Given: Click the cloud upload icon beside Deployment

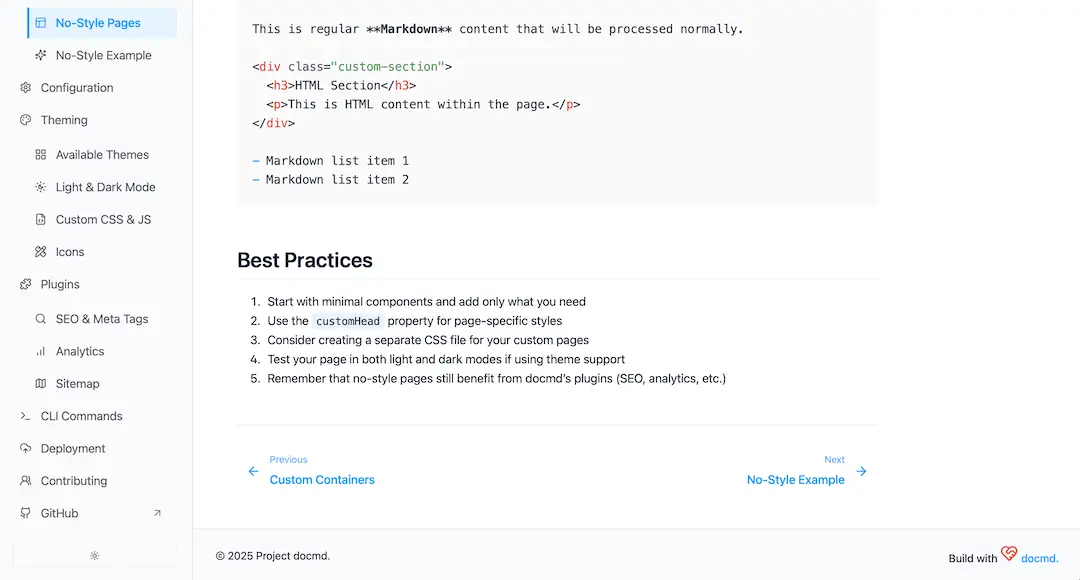Looking at the screenshot, I should (25, 448).
